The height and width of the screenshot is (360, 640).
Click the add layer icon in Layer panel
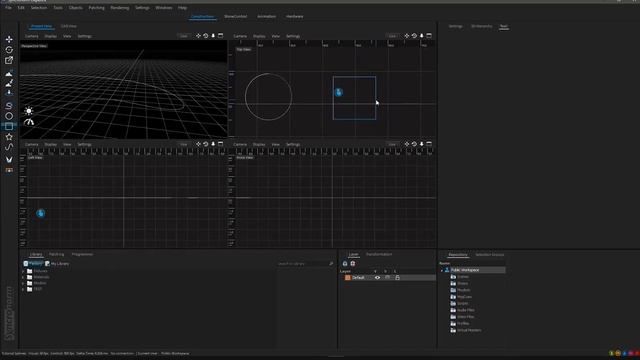click(345, 264)
